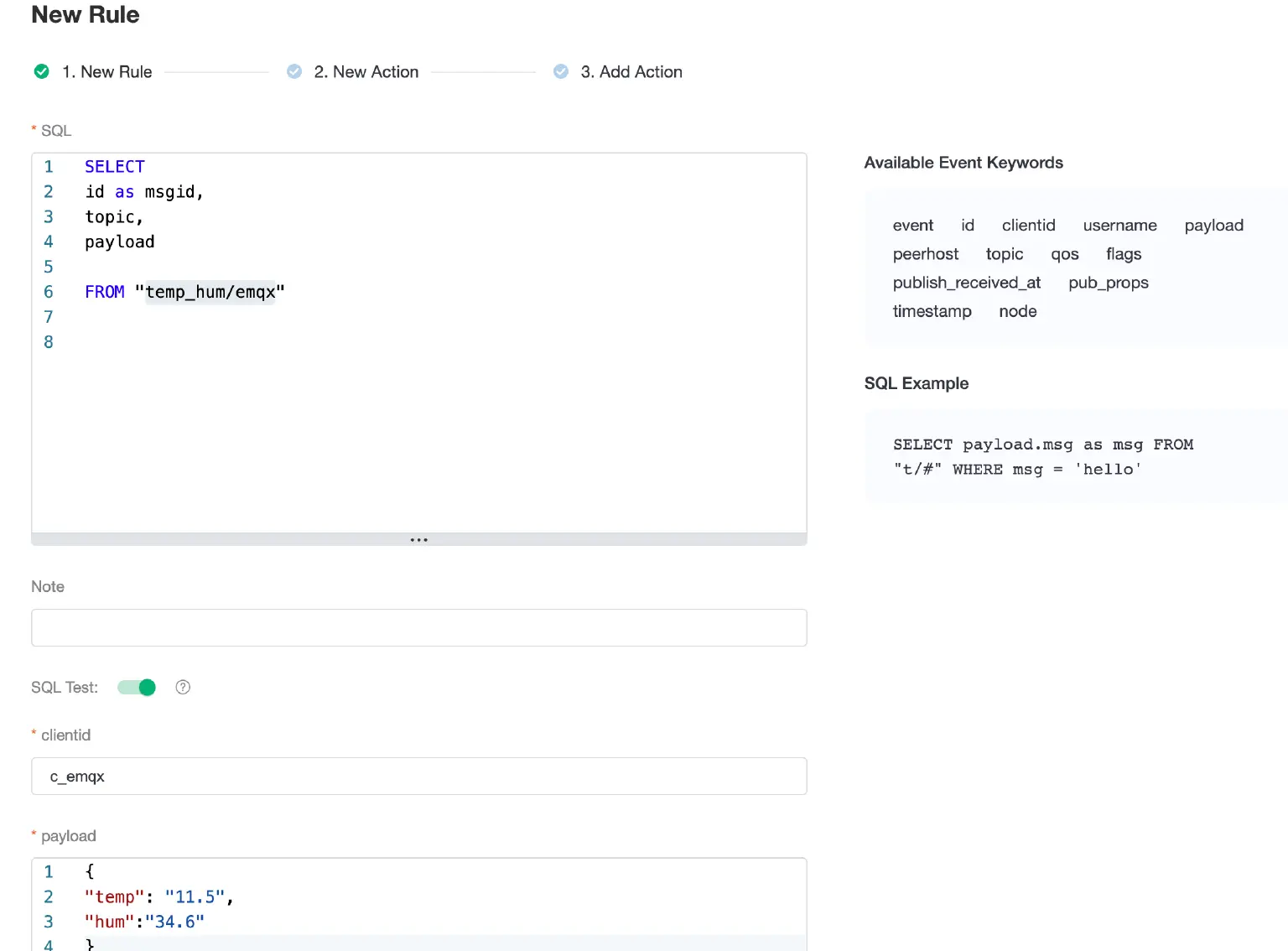This screenshot has height=951, width=1288.
Task: Click the 'payload' event keyword
Action: point(1213,226)
